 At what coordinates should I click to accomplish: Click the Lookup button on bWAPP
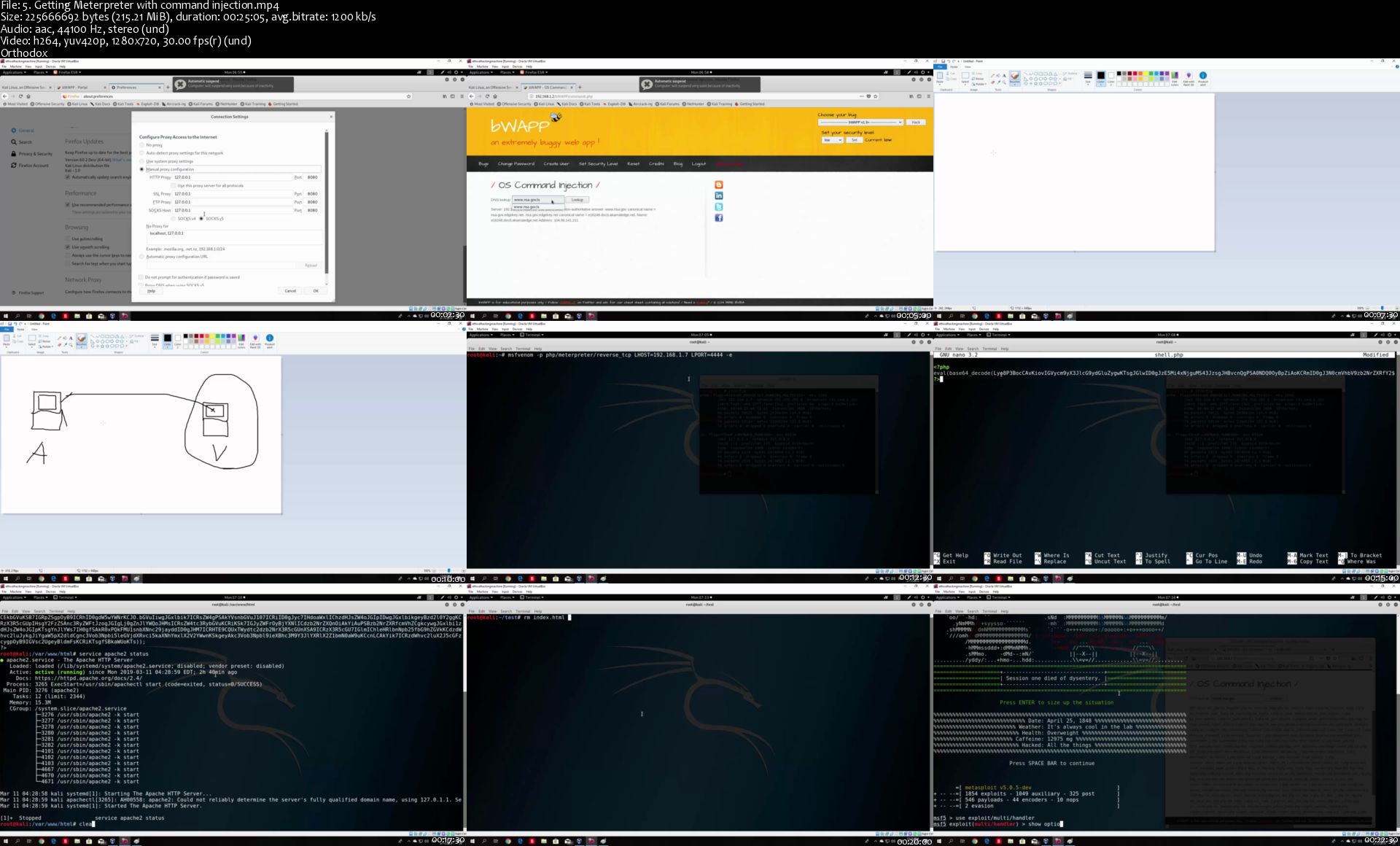click(x=577, y=200)
